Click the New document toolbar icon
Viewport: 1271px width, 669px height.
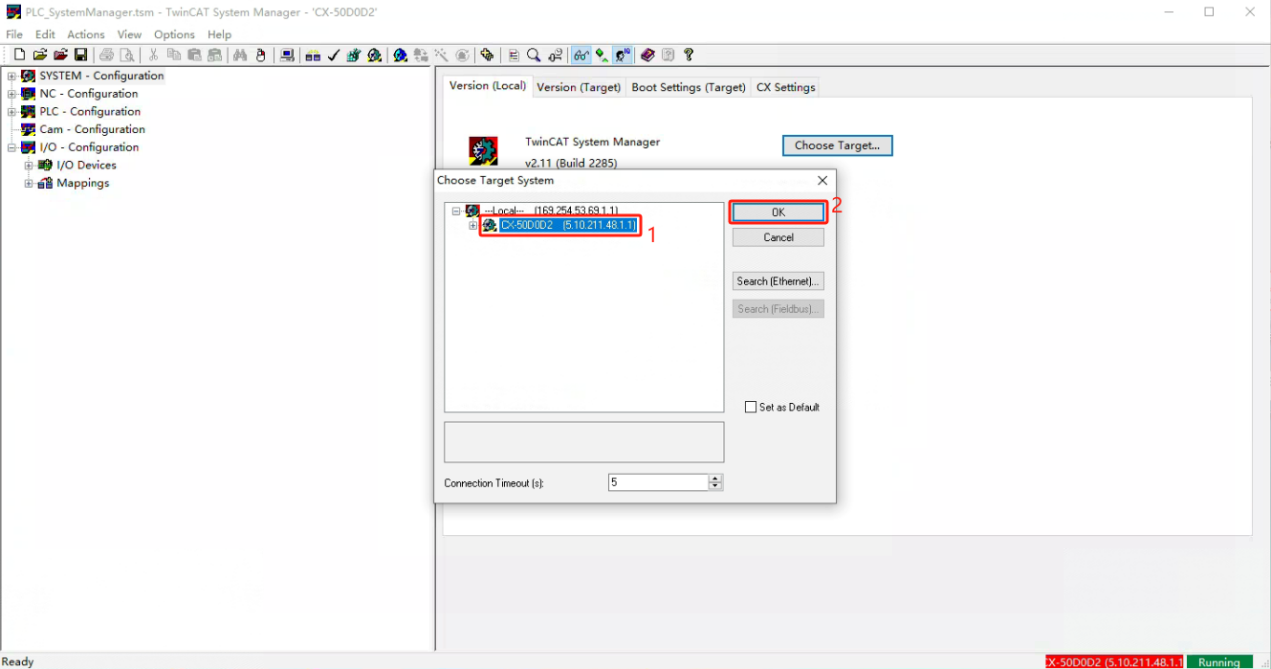[19, 55]
